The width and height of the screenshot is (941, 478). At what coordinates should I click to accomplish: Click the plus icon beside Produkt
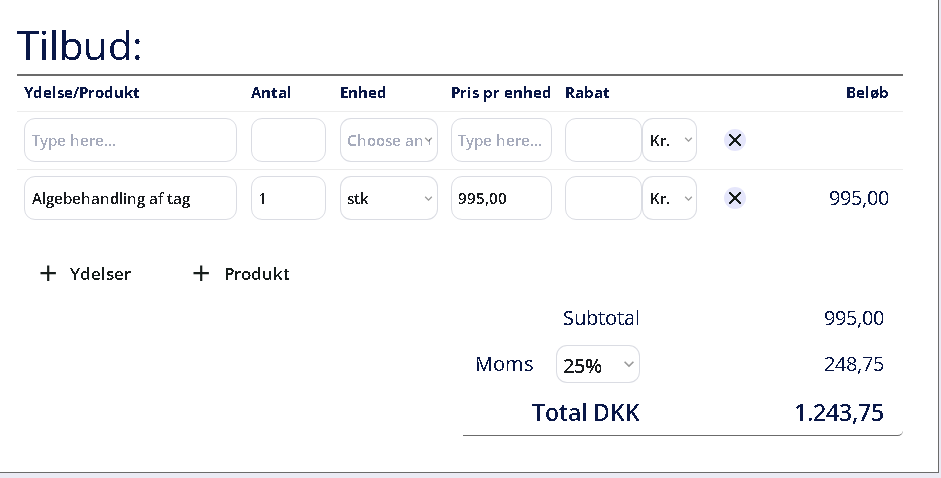[x=201, y=274]
